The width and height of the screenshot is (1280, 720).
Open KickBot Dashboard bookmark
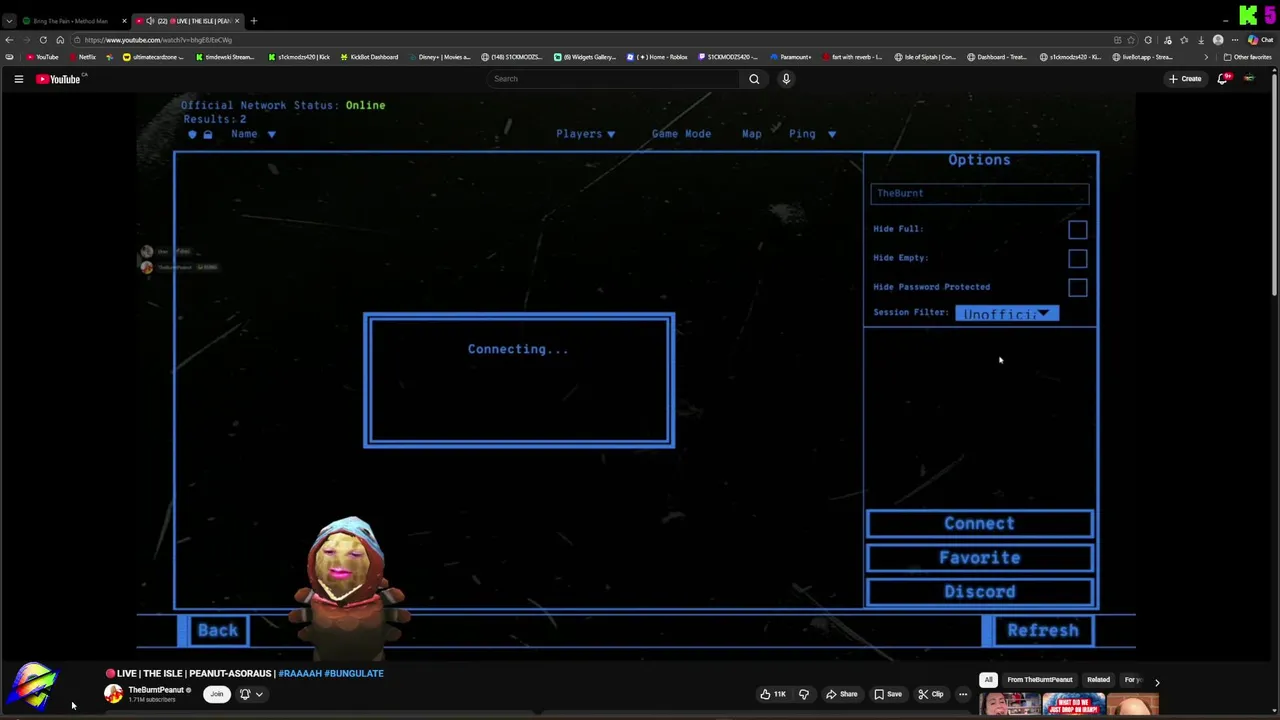pyautogui.click(x=369, y=57)
